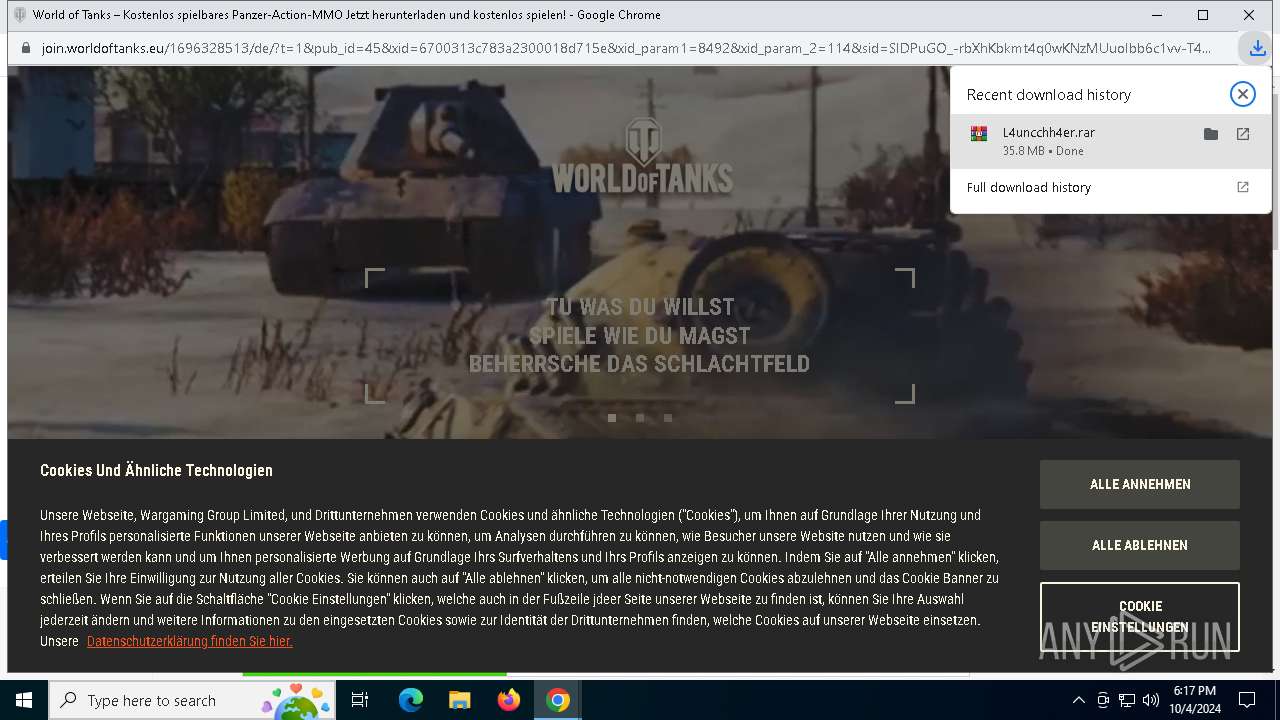Reject cookies with Alle Ablehnen
This screenshot has height=720, width=1280.
pyautogui.click(x=1140, y=545)
